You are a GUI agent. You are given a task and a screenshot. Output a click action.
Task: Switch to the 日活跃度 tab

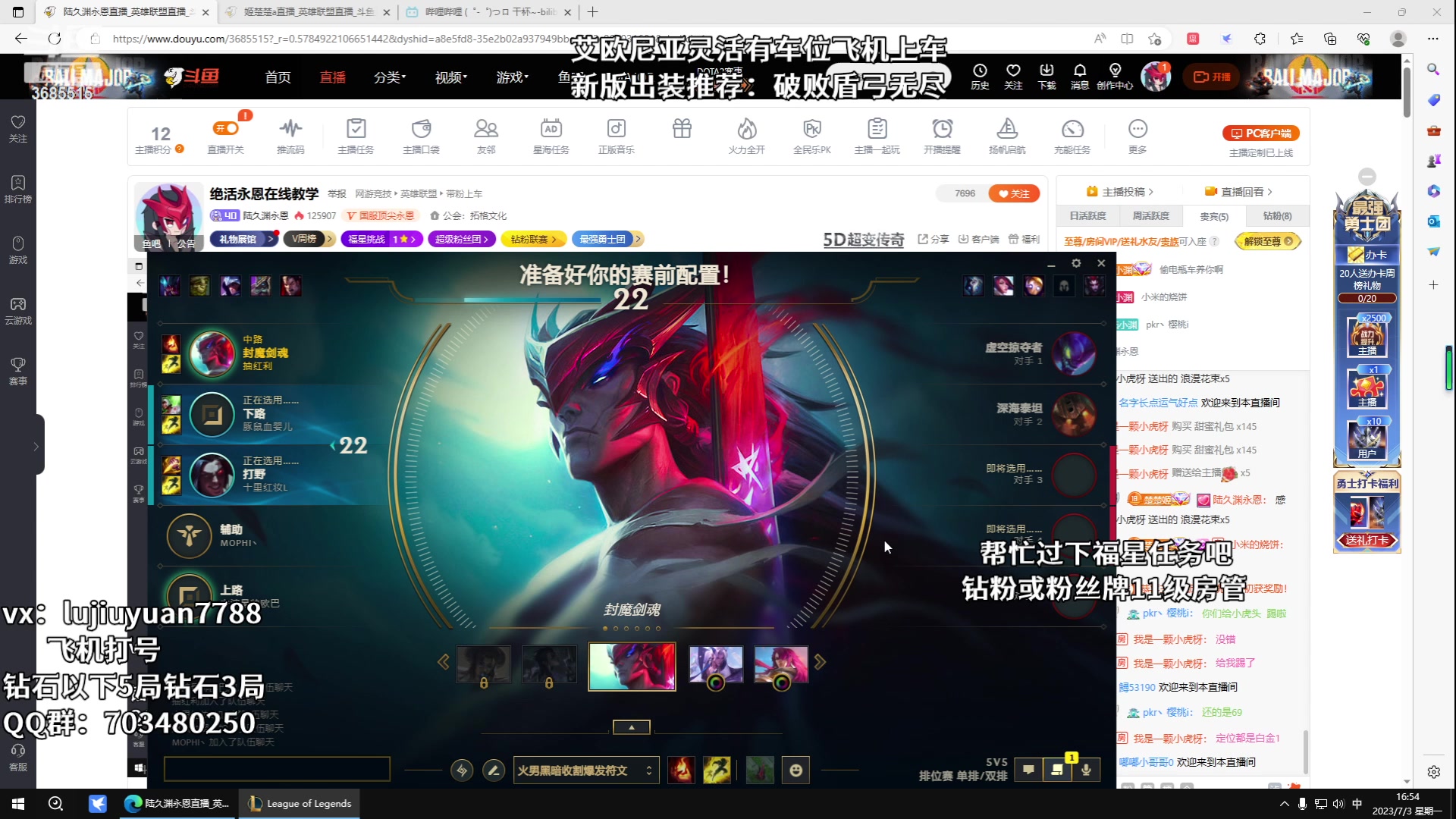(1087, 216)
